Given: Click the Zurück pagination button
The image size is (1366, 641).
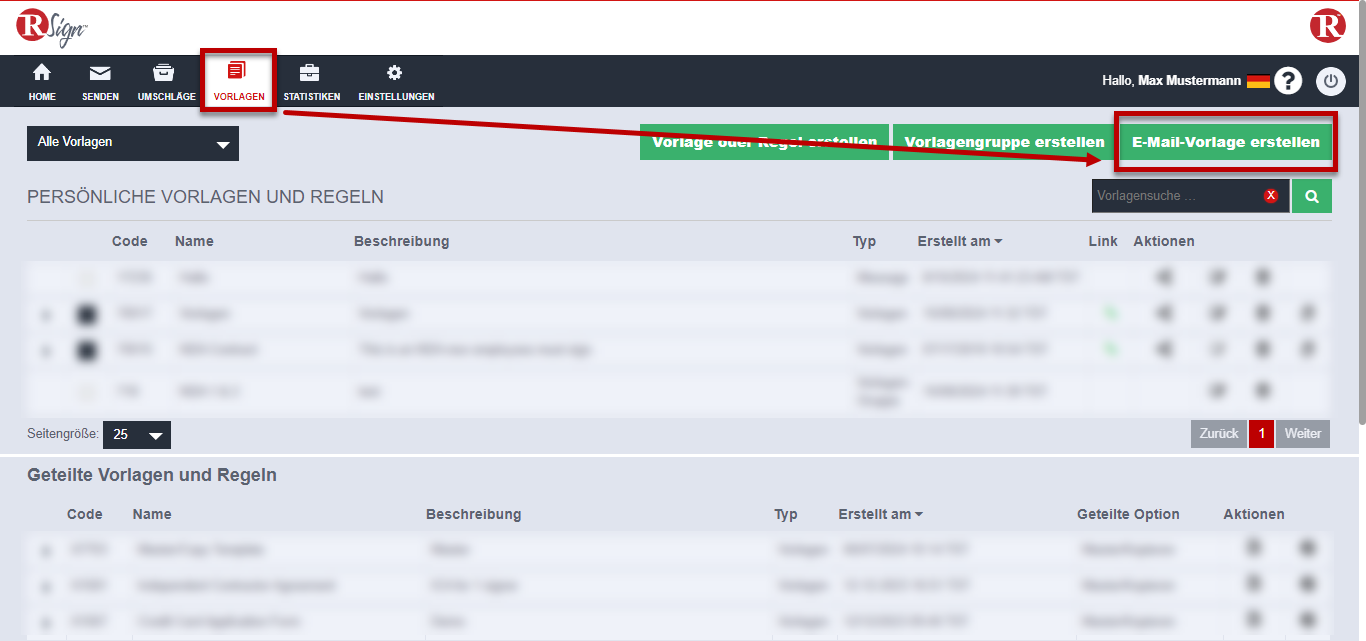Looking at the screenshot, I should 1219,433.
